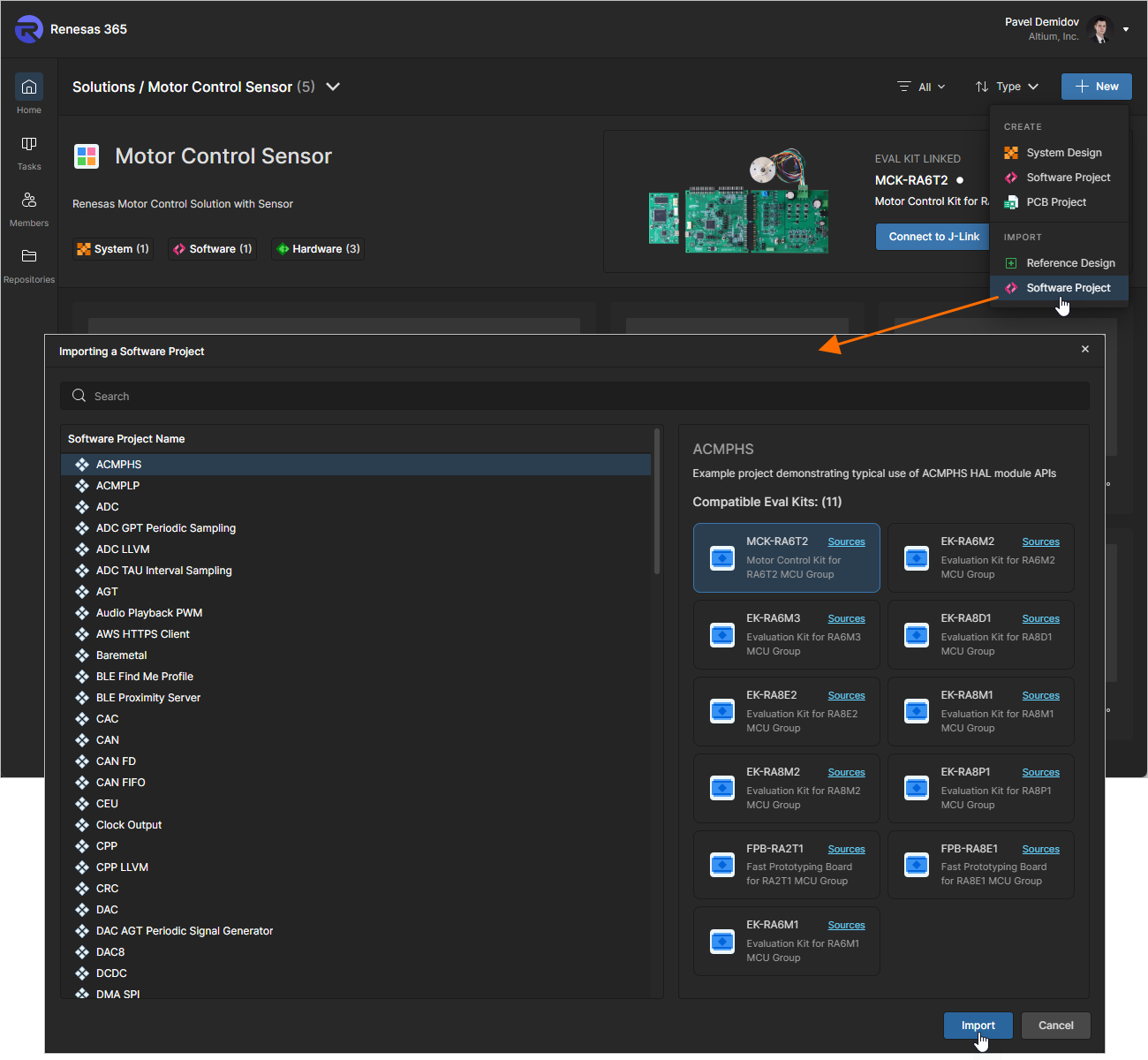The height and width of the screenshot is (1060, 1148).
Task: Open the Type sort dropdown
Action: click(1007, 87)
